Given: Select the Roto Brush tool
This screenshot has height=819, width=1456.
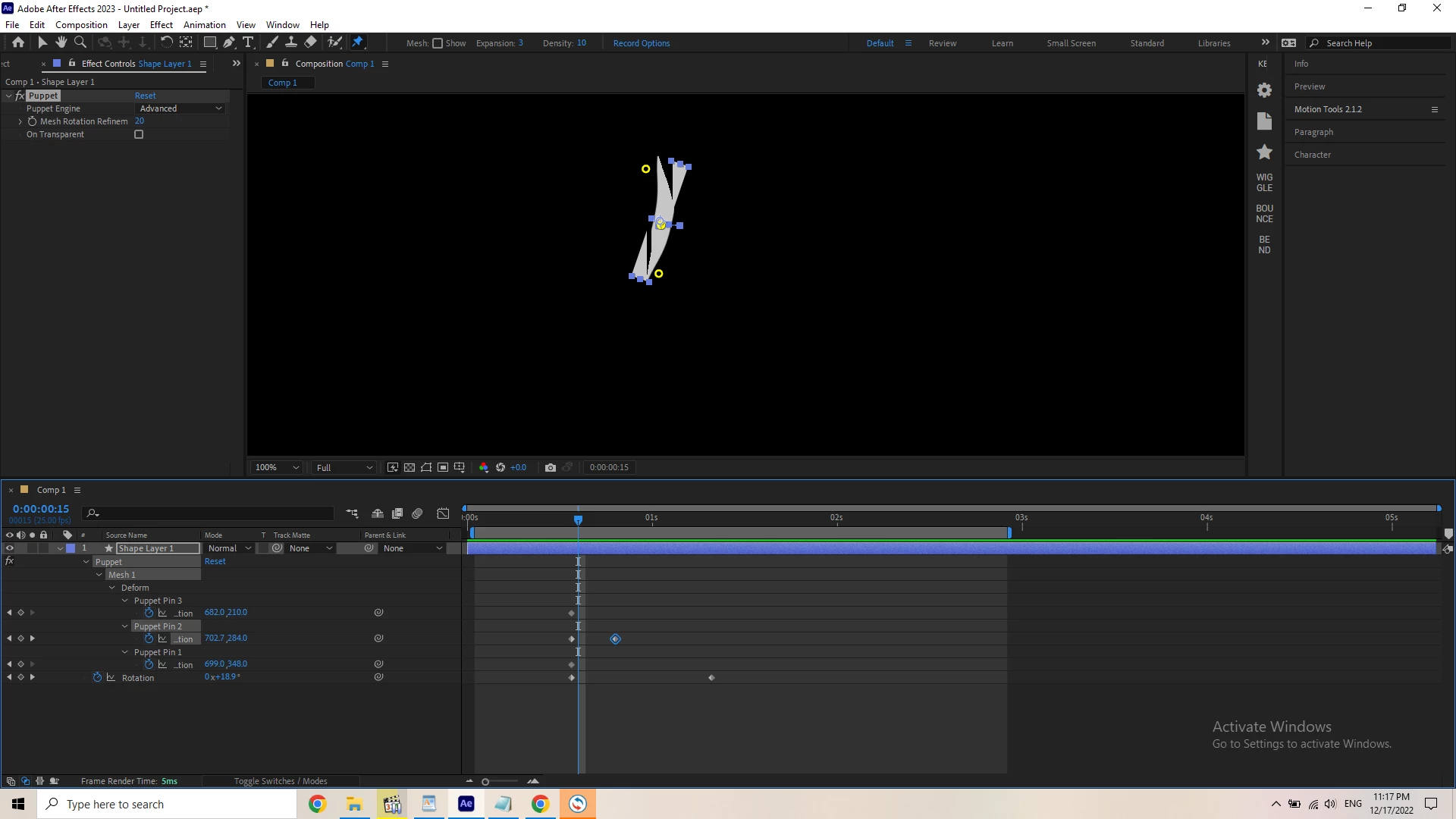Looking at the screenshot, I should 334,42.
